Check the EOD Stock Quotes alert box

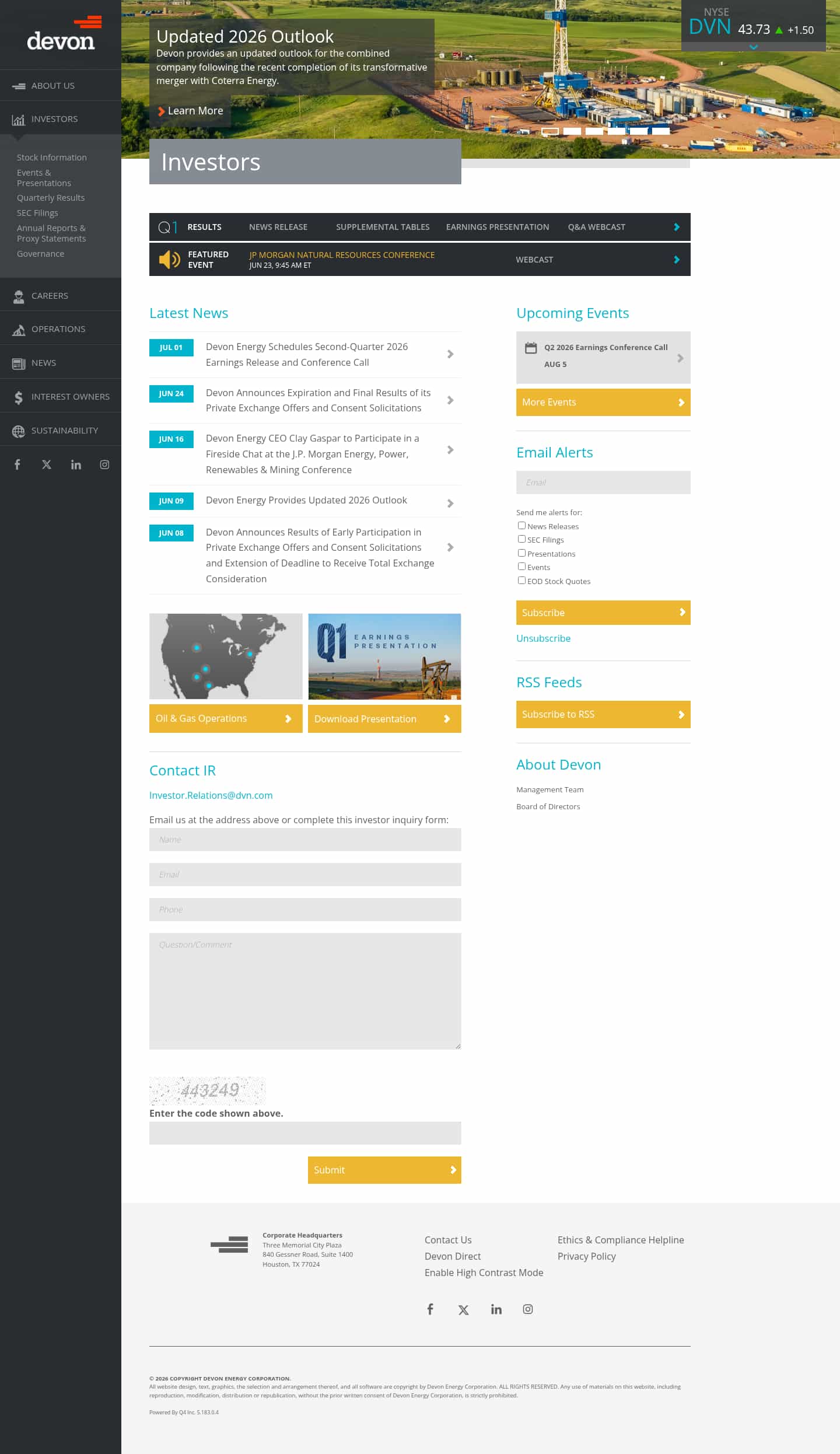point(521,581)
